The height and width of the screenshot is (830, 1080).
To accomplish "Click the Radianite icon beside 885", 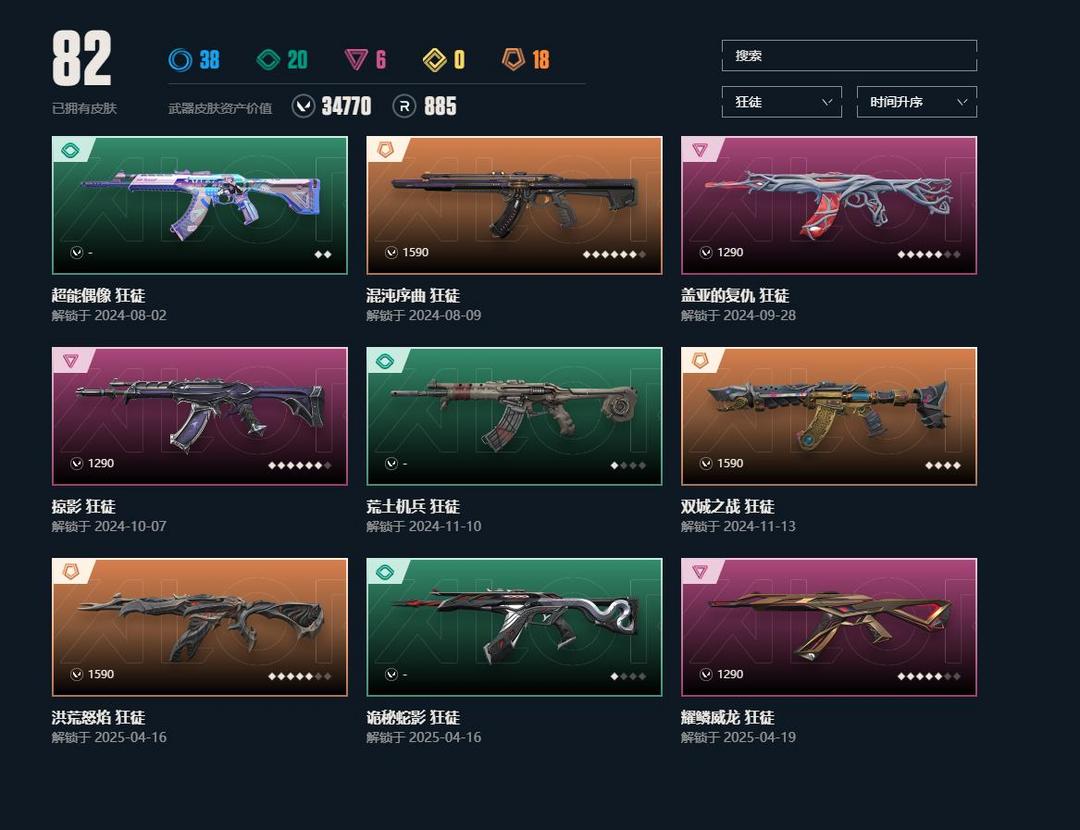I will (x=404, y=106).
